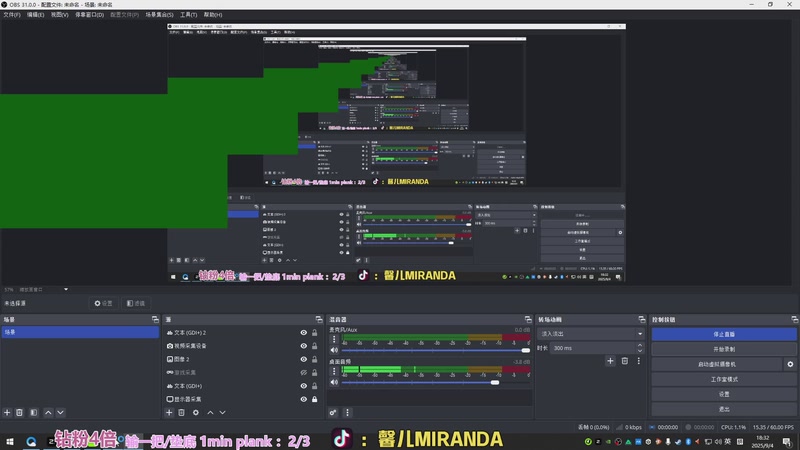This screenshot has width=800, height=450.
Task: Lock the 图像 2 source
Action: click(315, 359)
